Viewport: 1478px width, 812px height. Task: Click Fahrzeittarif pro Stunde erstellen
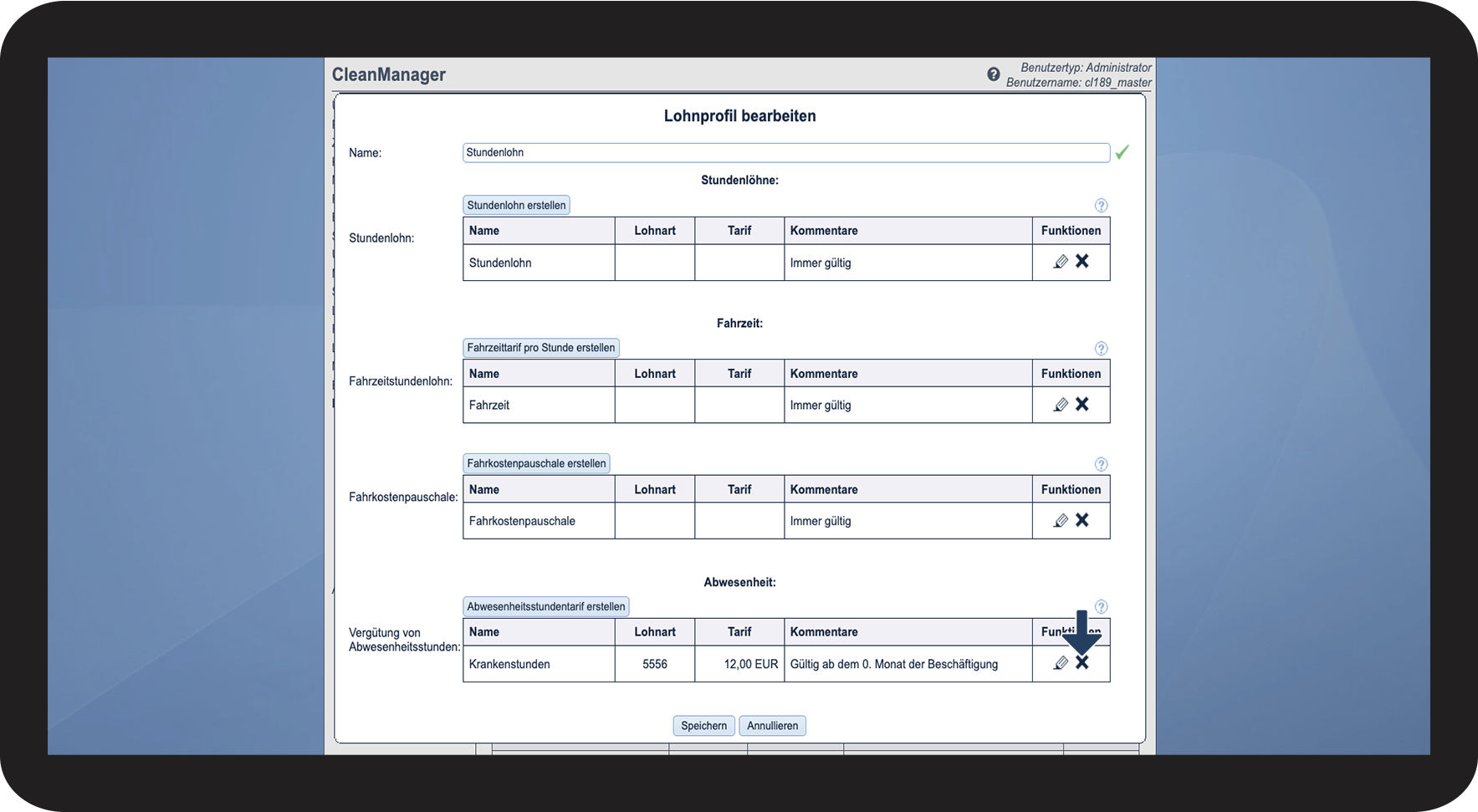[x=541, y=348]
